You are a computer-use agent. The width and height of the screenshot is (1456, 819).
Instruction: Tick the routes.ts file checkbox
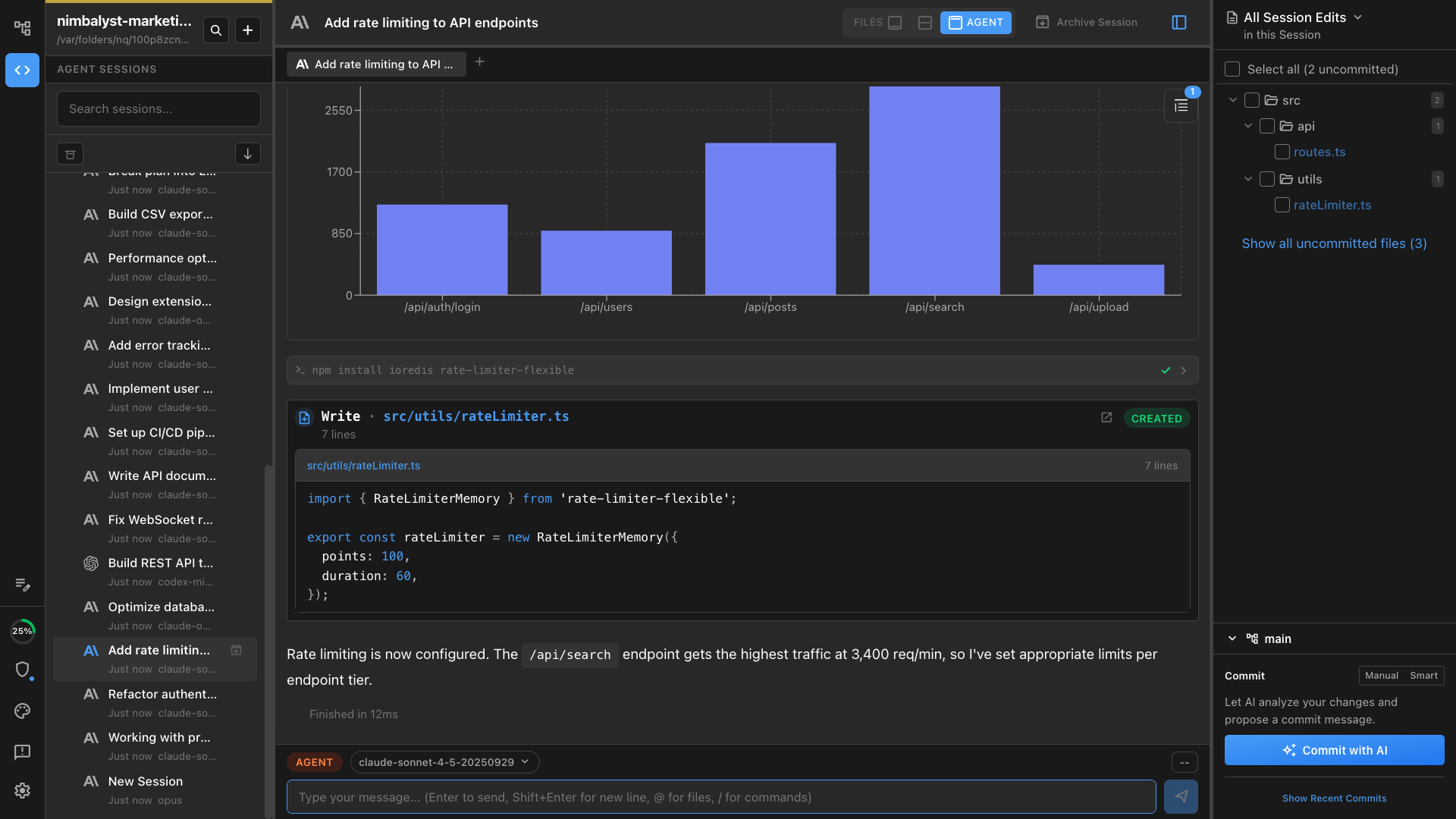coord(1282,152)
